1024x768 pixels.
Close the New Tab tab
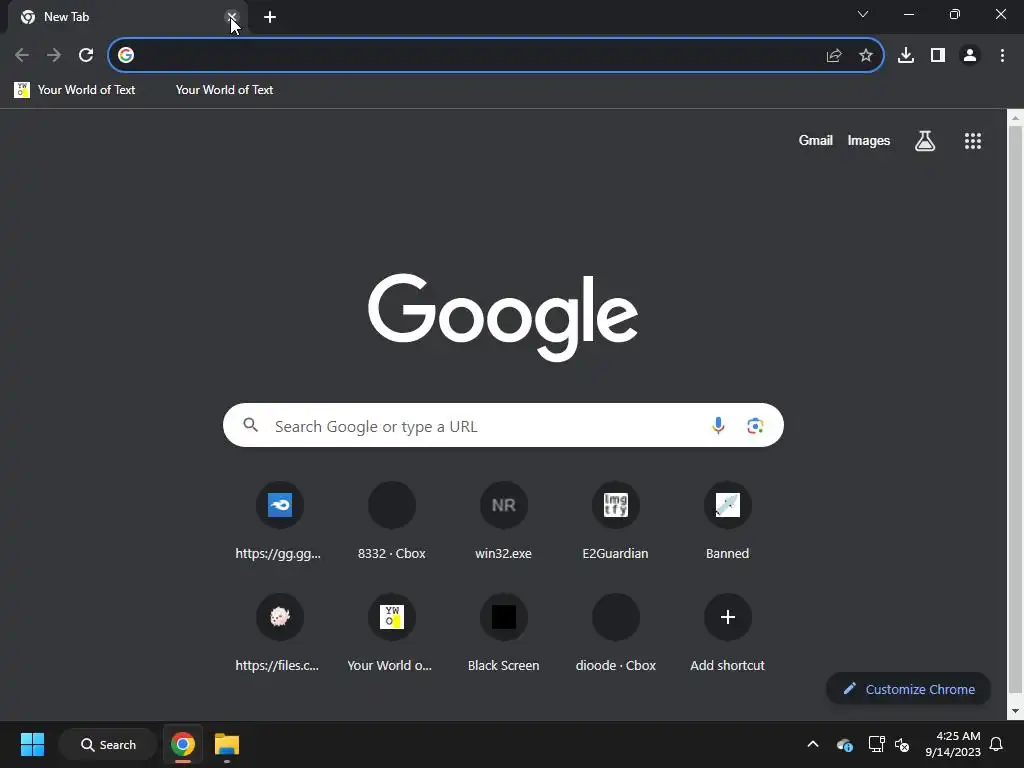pyautogui.click(x=232, y=17)
